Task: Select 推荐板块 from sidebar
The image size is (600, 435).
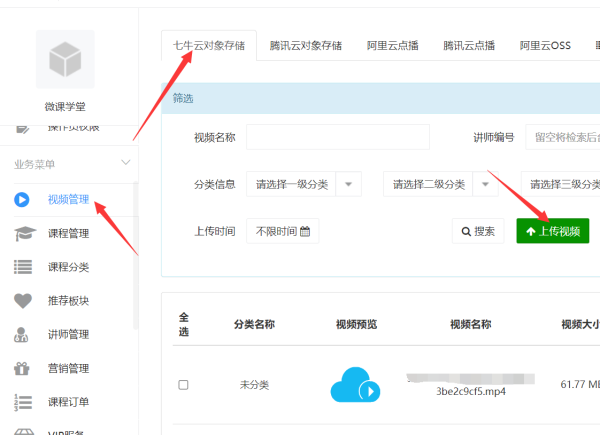Action: click(x=68, y=301)
